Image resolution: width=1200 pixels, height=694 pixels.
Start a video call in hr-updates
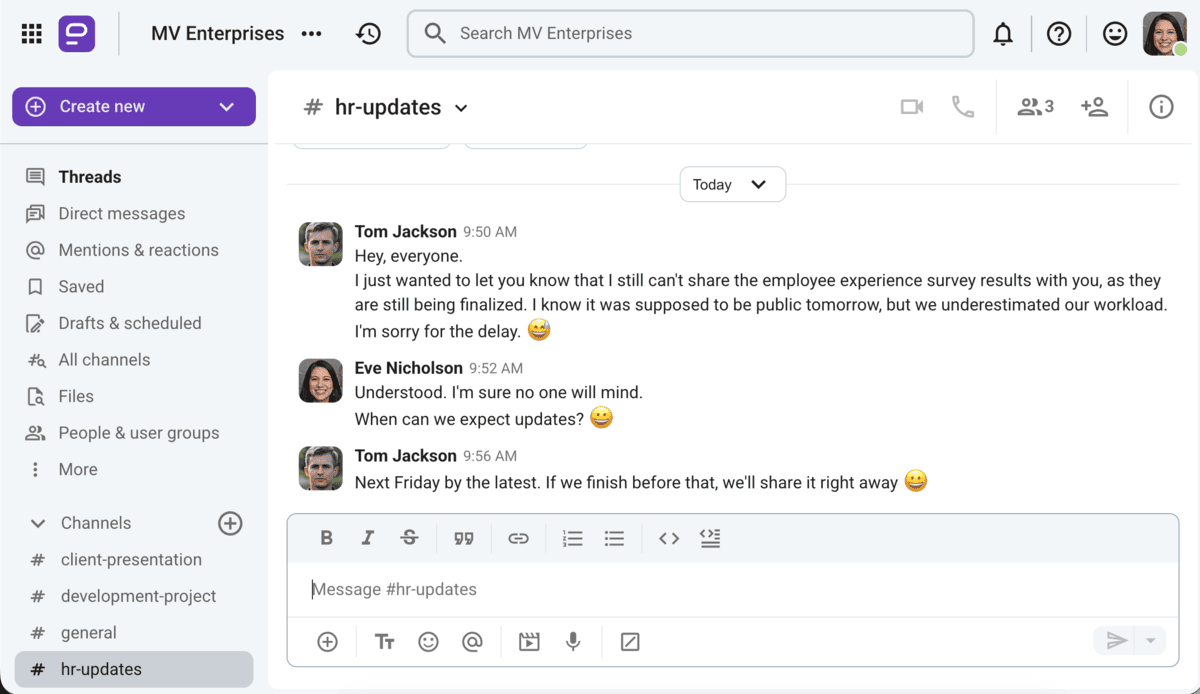pyautogui.click(x=911, y=107)
